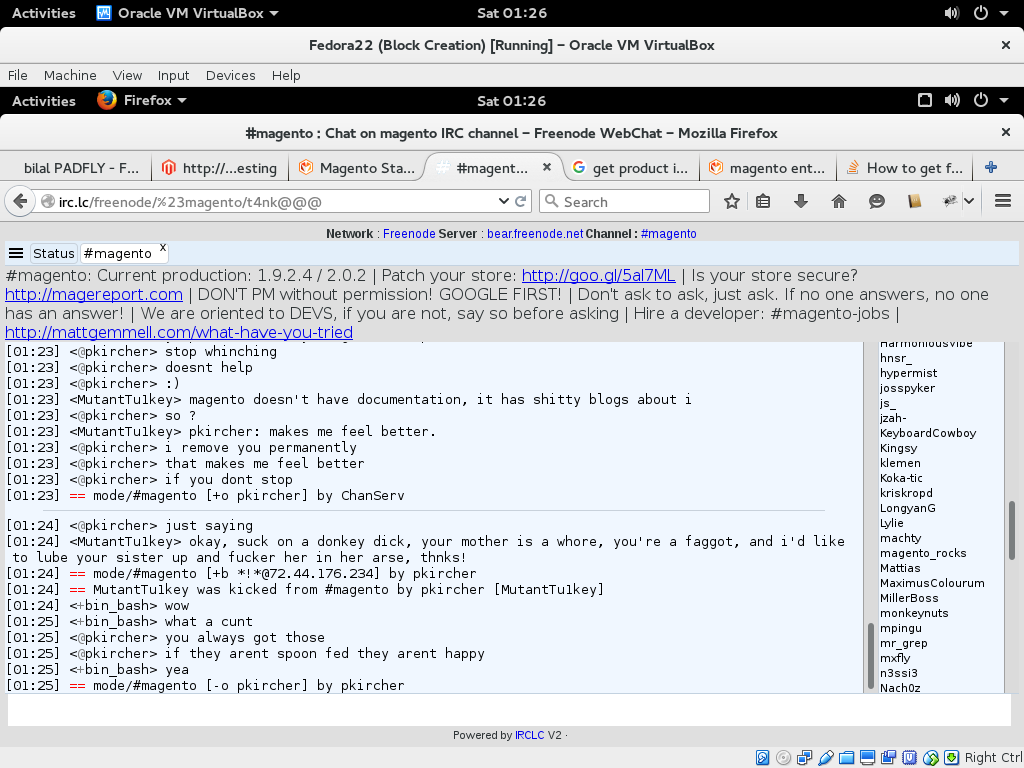Click the Firebug bug icon

point(950,201)
